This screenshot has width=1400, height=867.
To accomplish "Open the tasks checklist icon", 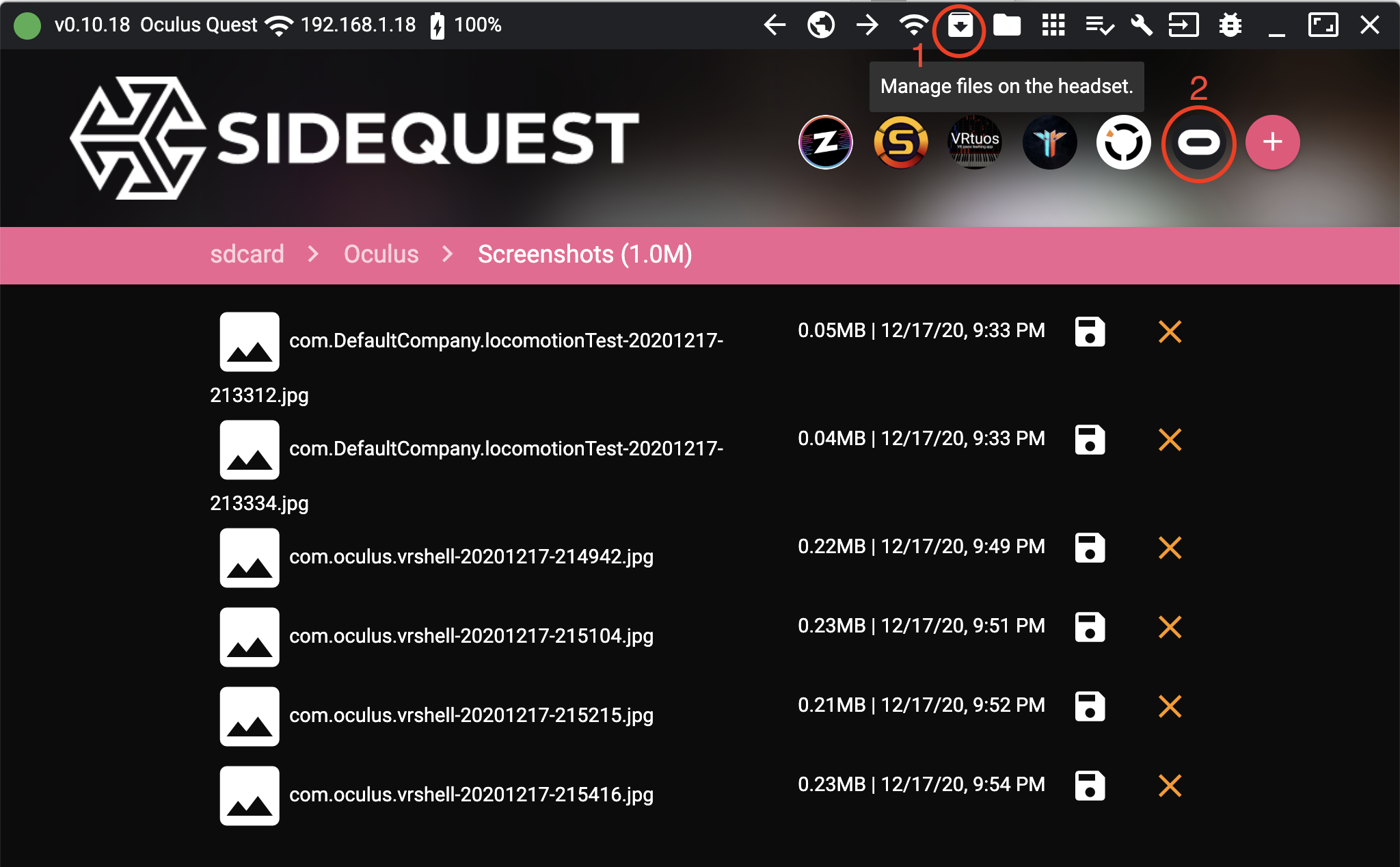I will 1100,25.
